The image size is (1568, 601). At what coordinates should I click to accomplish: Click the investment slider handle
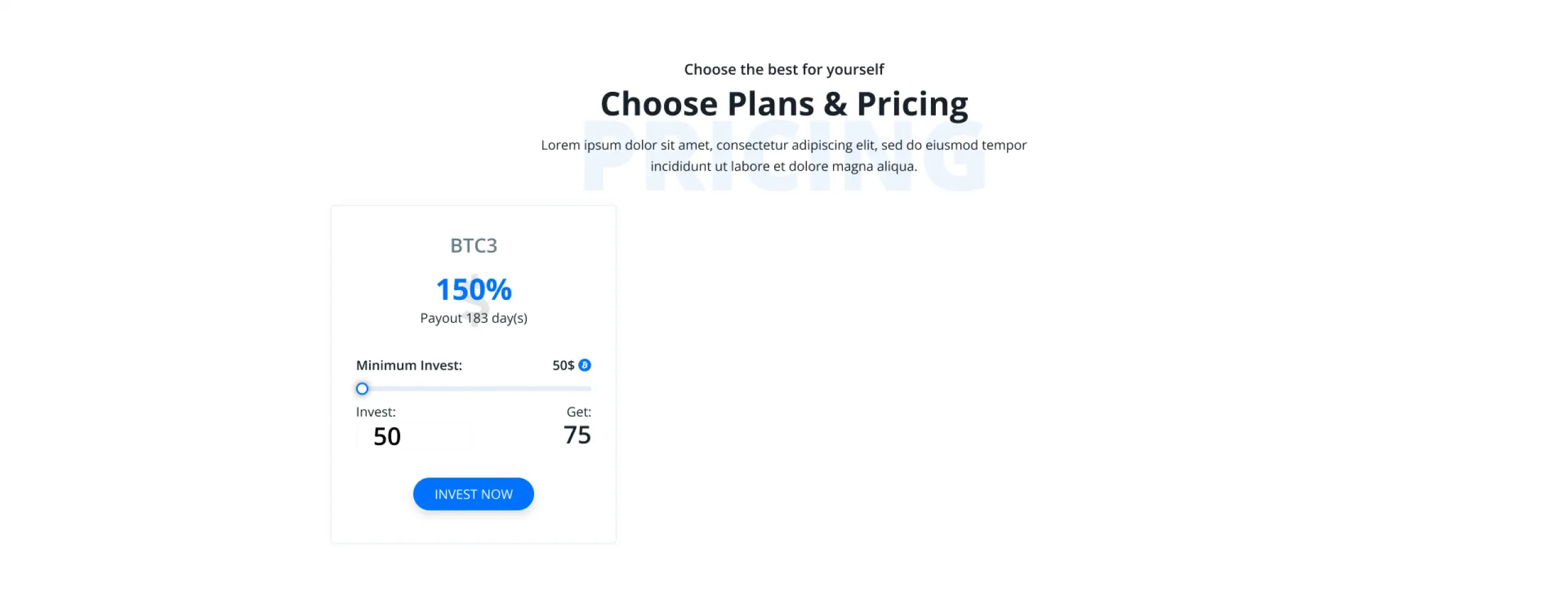pos(362,389)
